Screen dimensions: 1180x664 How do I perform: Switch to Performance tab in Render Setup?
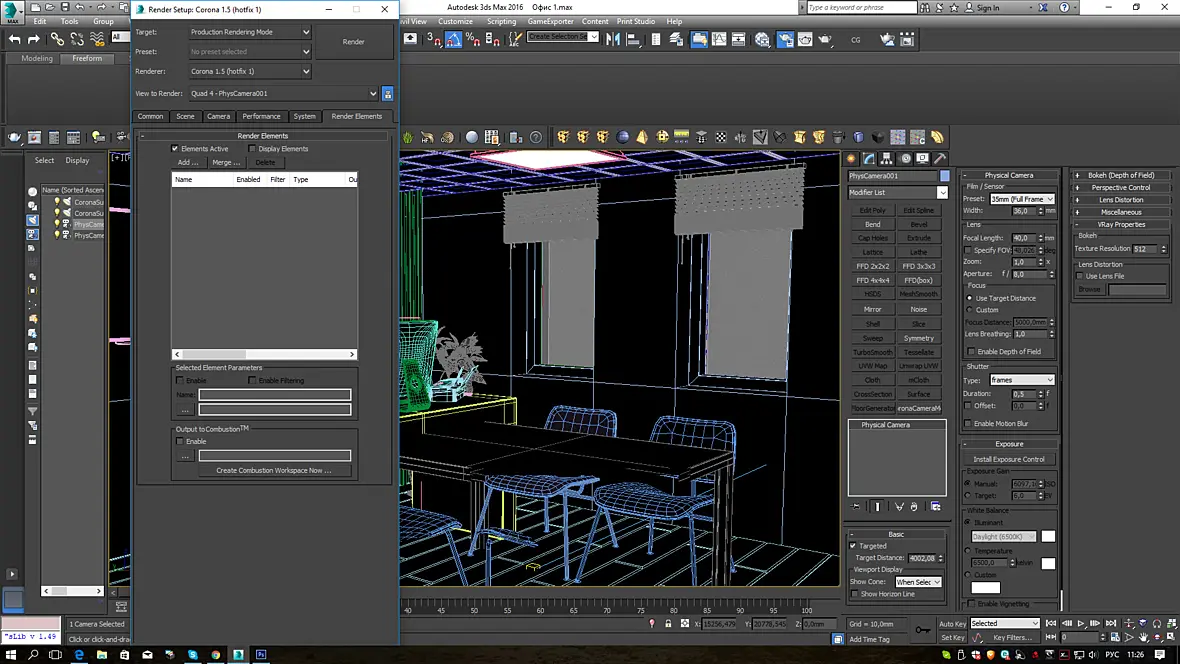(x=261, y=117)
